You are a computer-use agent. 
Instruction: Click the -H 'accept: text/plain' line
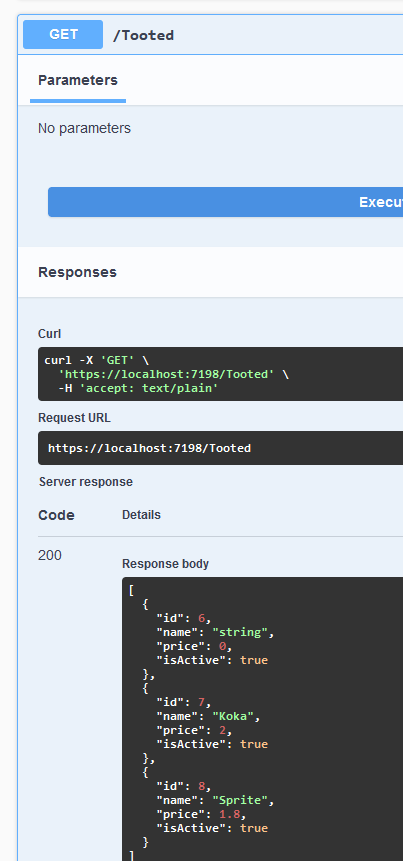(x=138, y=389)
